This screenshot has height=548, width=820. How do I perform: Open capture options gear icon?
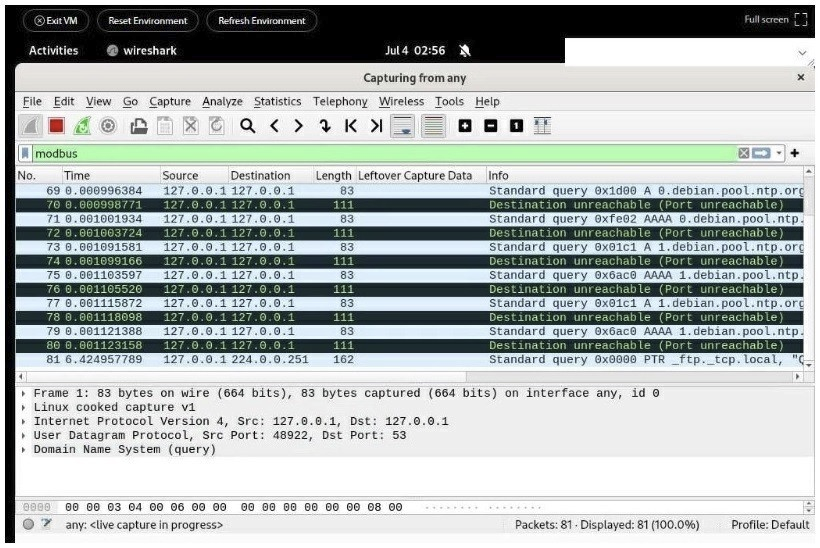[x=108, y=126]
